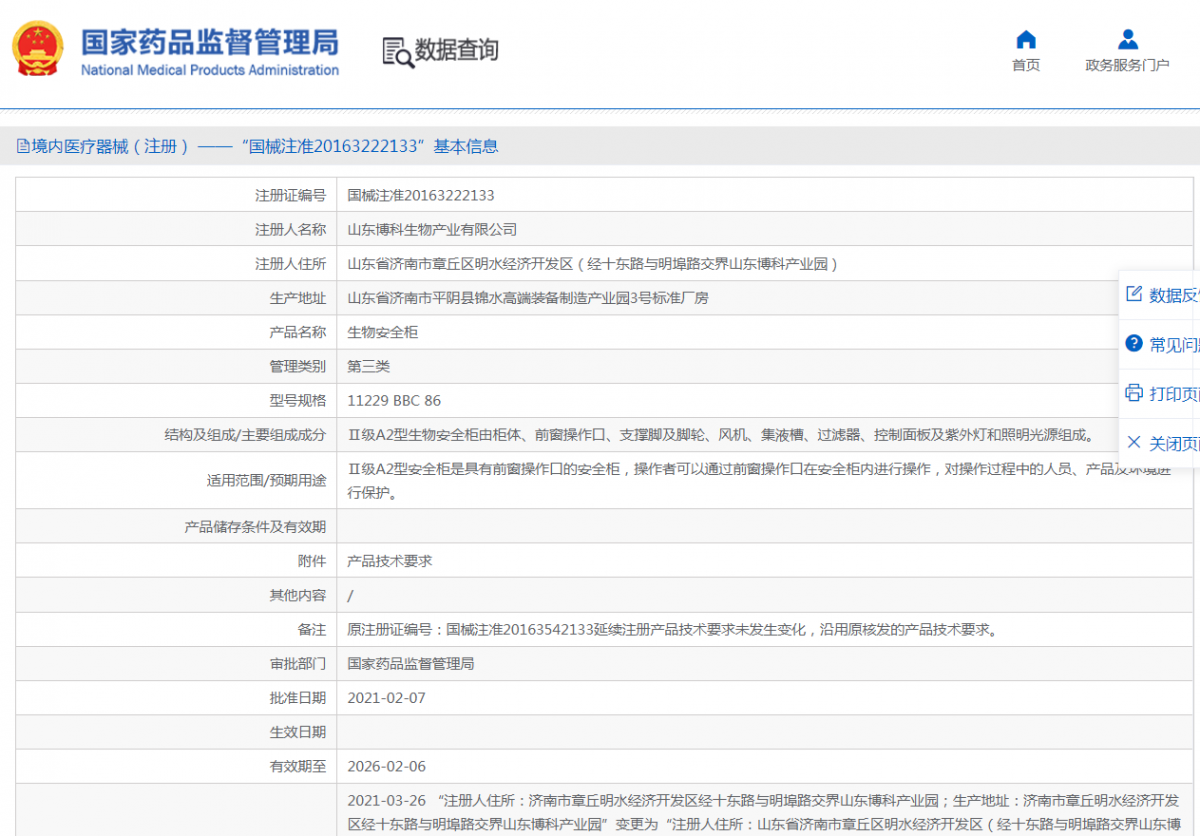Image resolution: width=1200 pixels, height=836 pixels.
Task: Click the 数据反馈 edit pencil icon
Action: pyautogui.click(x=1134, y=294)
